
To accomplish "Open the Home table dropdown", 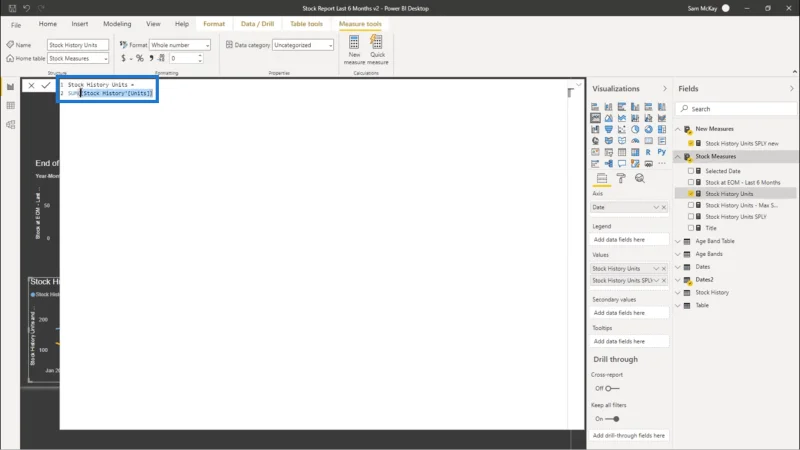I will click(78, 59).
